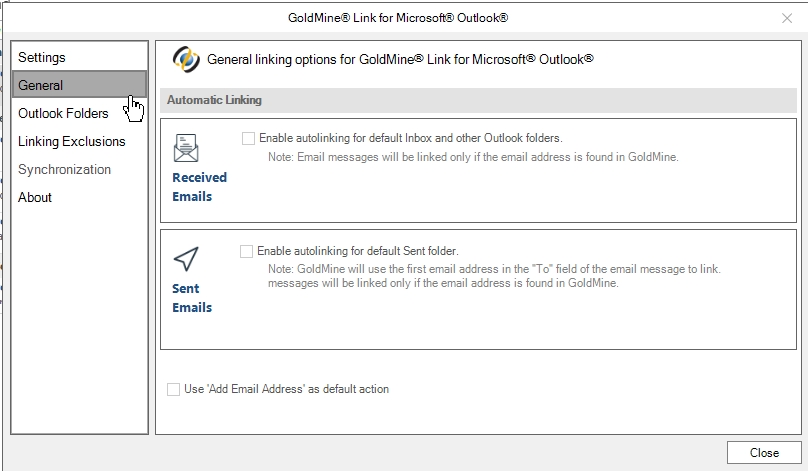Click the Automatic Linking section header

point(214,100)
